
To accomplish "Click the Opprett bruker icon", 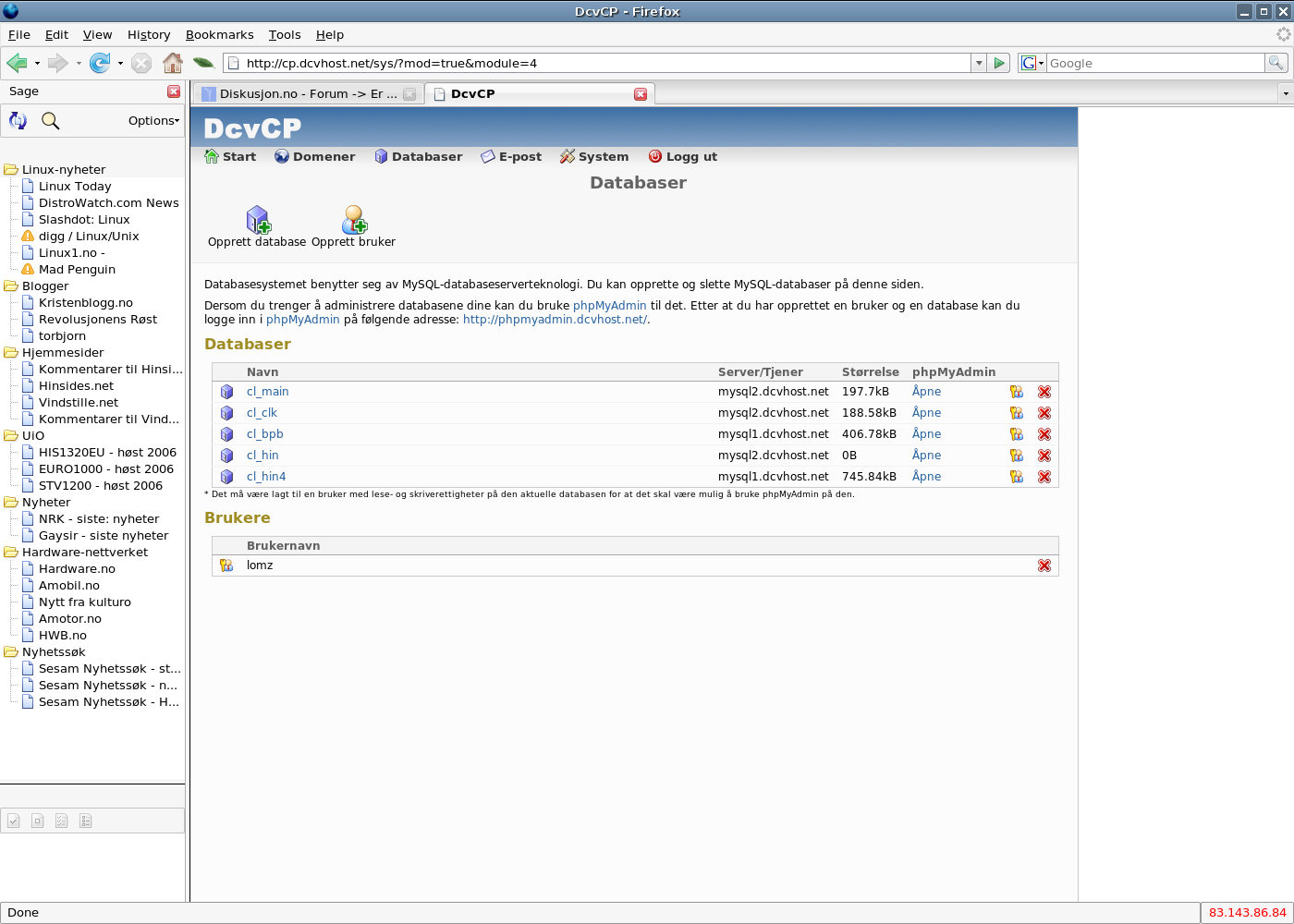I will pyautogui.click(x=354, y=220).
